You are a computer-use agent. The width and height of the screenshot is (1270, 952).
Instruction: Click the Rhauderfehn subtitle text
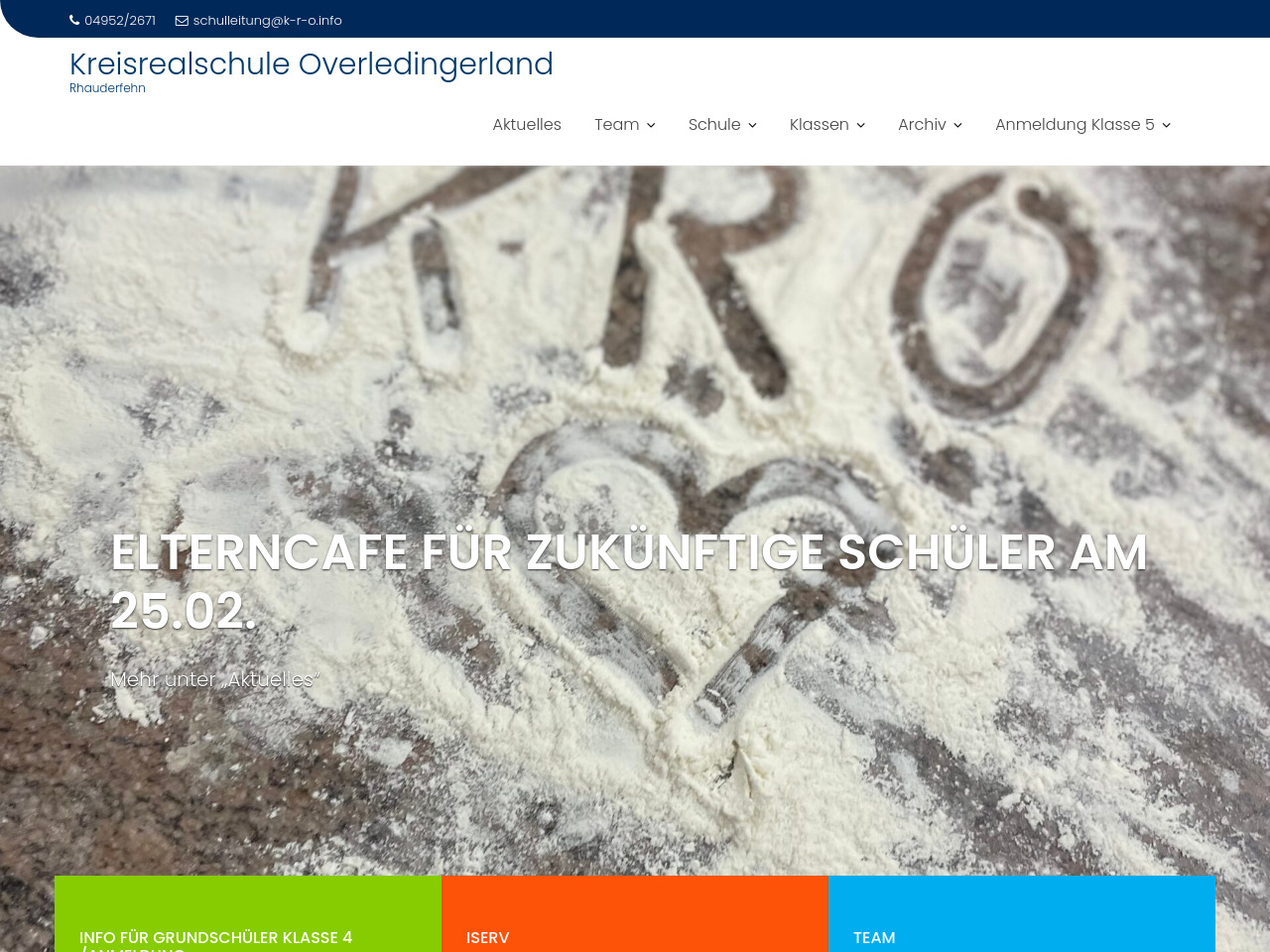click(107, 88)
